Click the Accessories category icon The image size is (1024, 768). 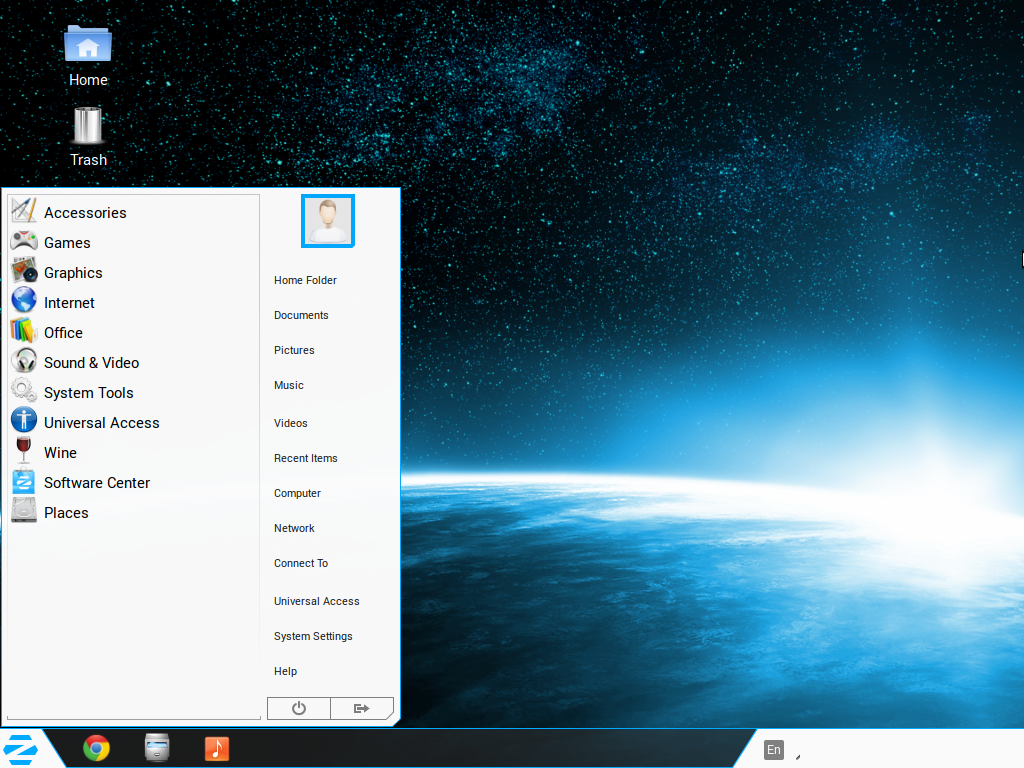(x=24, y=210)
